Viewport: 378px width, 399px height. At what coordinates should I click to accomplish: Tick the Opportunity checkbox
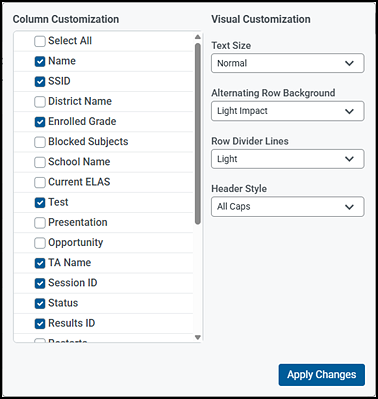[x=40, y=243]
